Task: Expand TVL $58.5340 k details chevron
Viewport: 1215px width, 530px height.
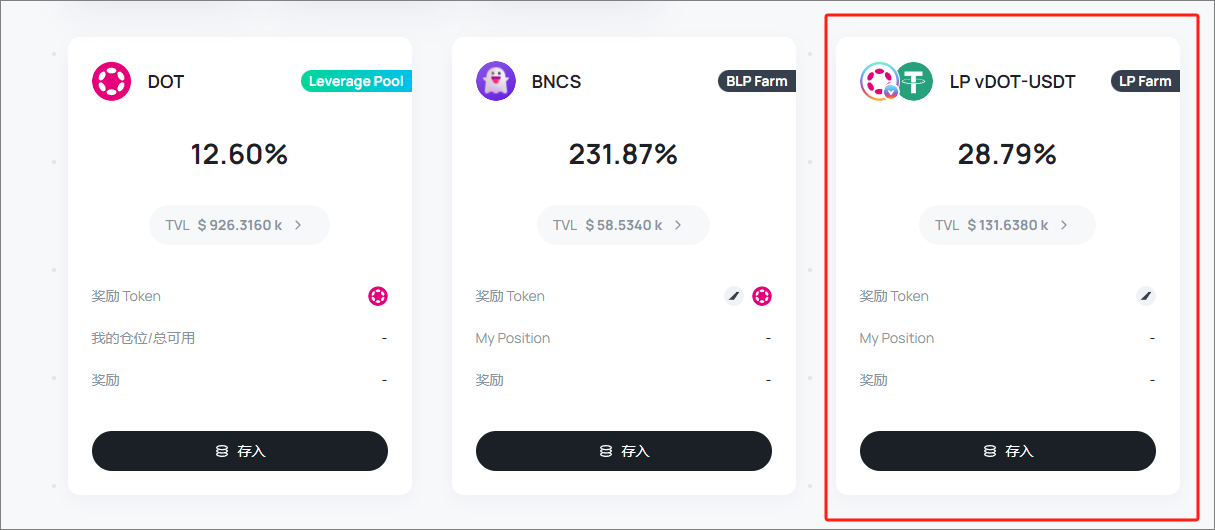Action: point(678,225)
